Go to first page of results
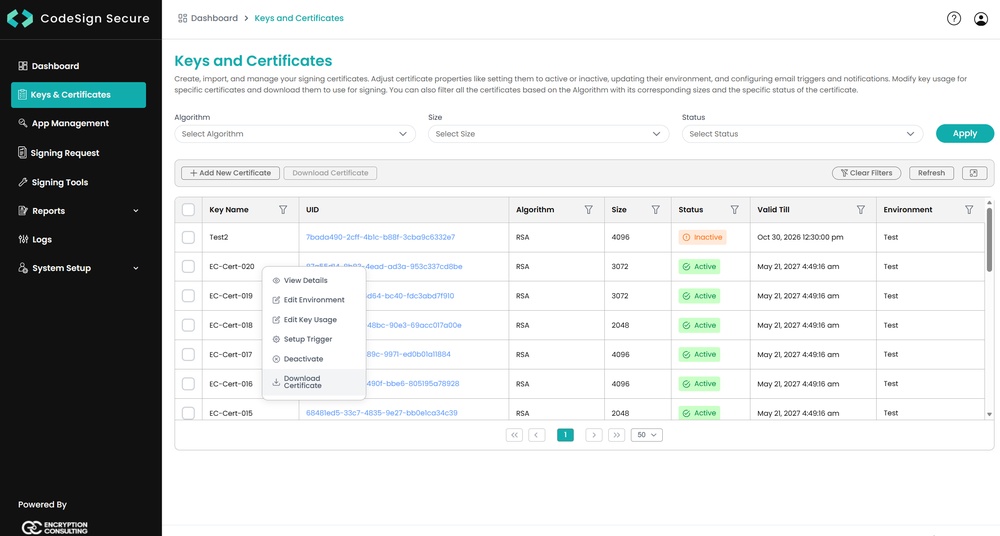Image resolution: width=1000 pixels, height=536 pixels. click(x=514, y=435)
